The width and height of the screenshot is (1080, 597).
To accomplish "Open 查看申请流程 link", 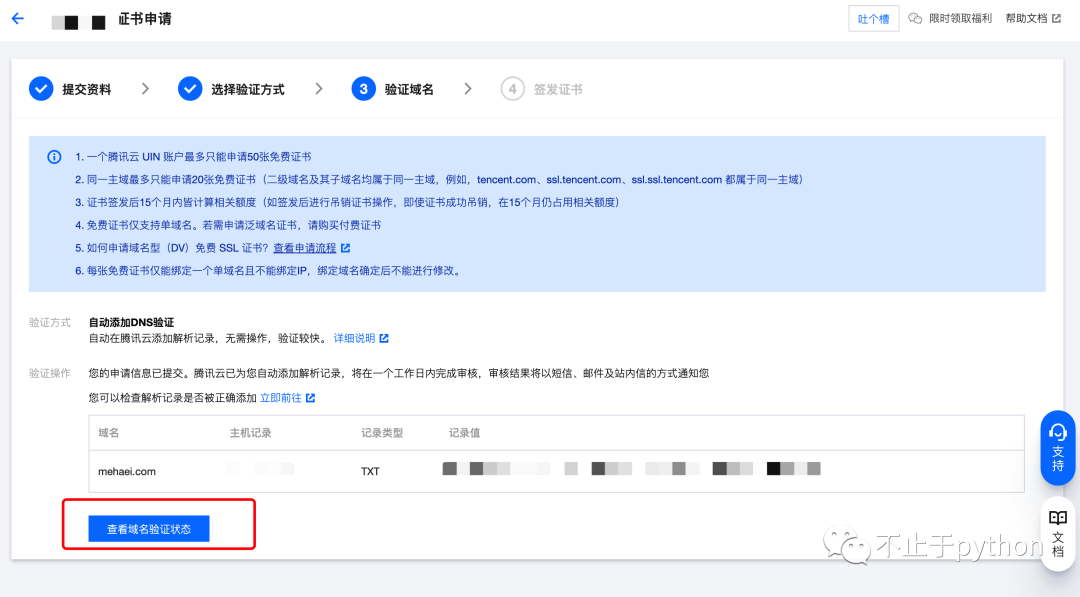I will [x=305, y=248].
